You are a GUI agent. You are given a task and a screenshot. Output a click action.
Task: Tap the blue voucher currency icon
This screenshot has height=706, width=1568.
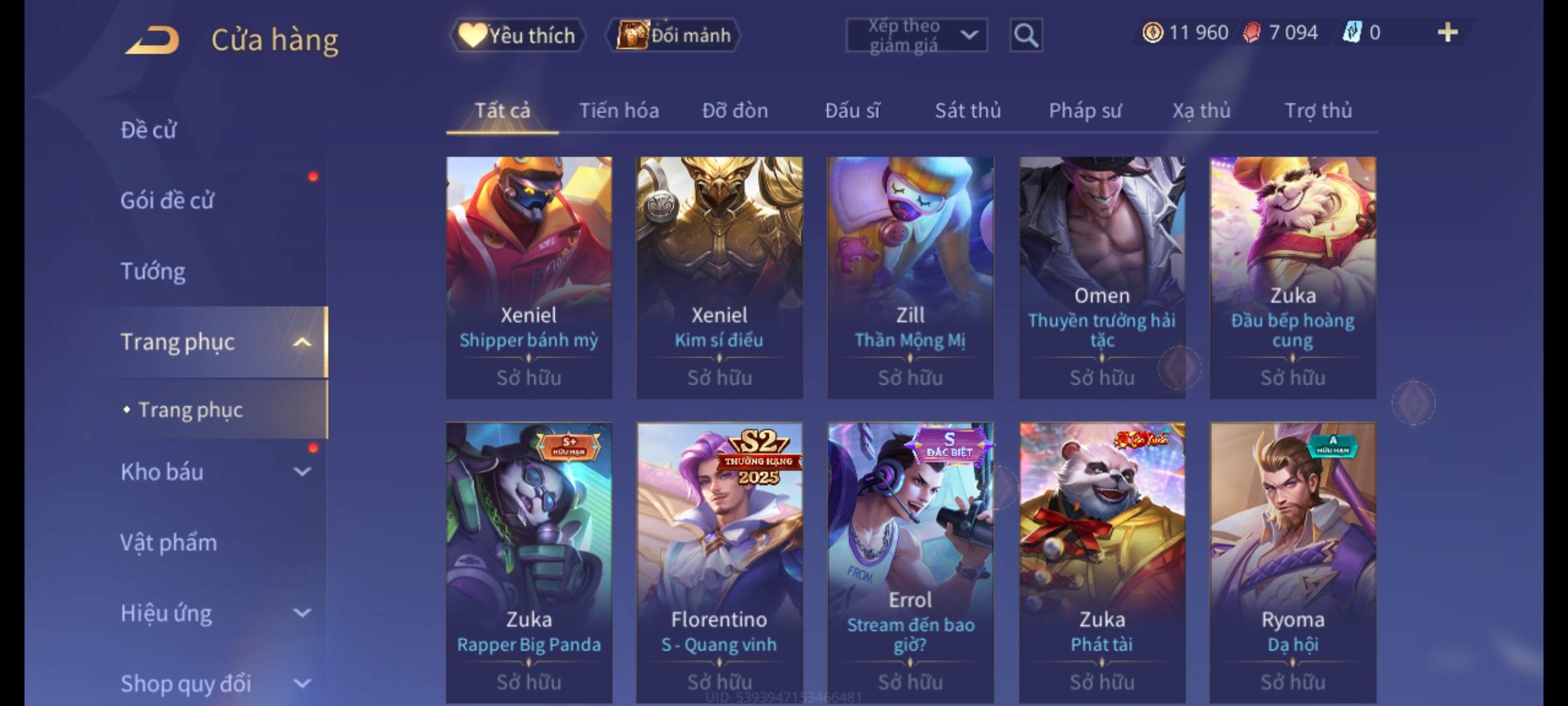[1351, 33]
